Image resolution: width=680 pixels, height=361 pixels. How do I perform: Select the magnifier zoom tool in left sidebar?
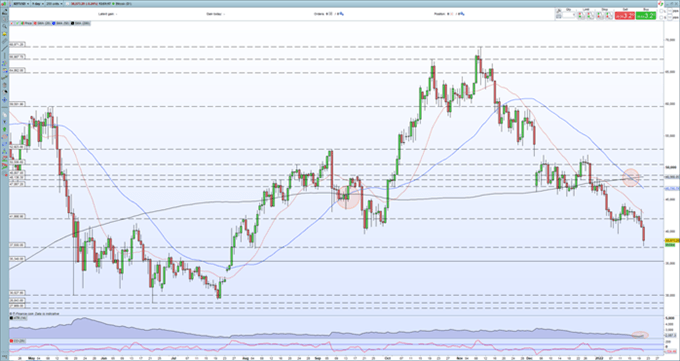tap(4, 26)
